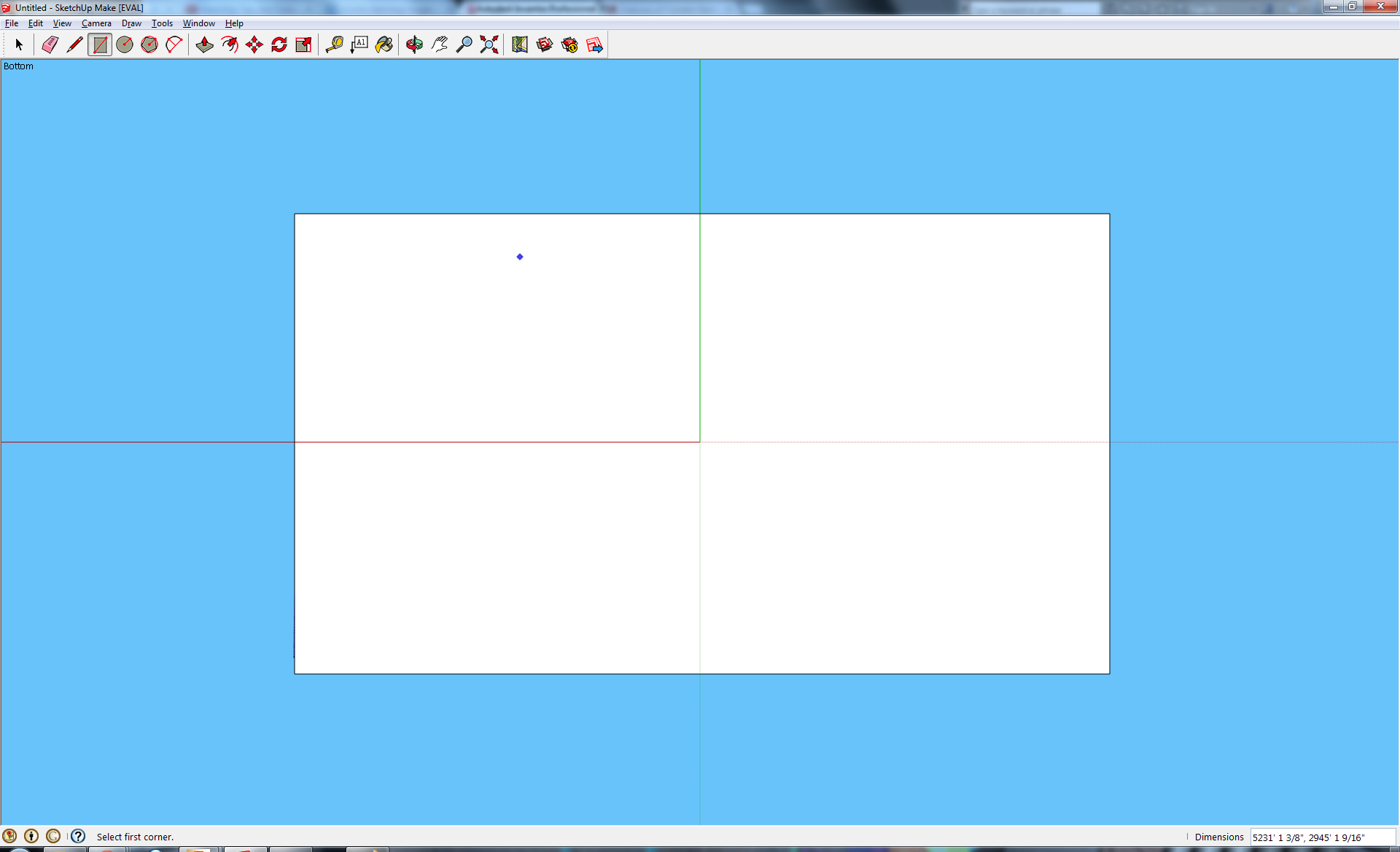Image resolution: width=1400 pixels, height=852 pixels.
Task: Click the blue point on the face
Action: click(520, 257)
